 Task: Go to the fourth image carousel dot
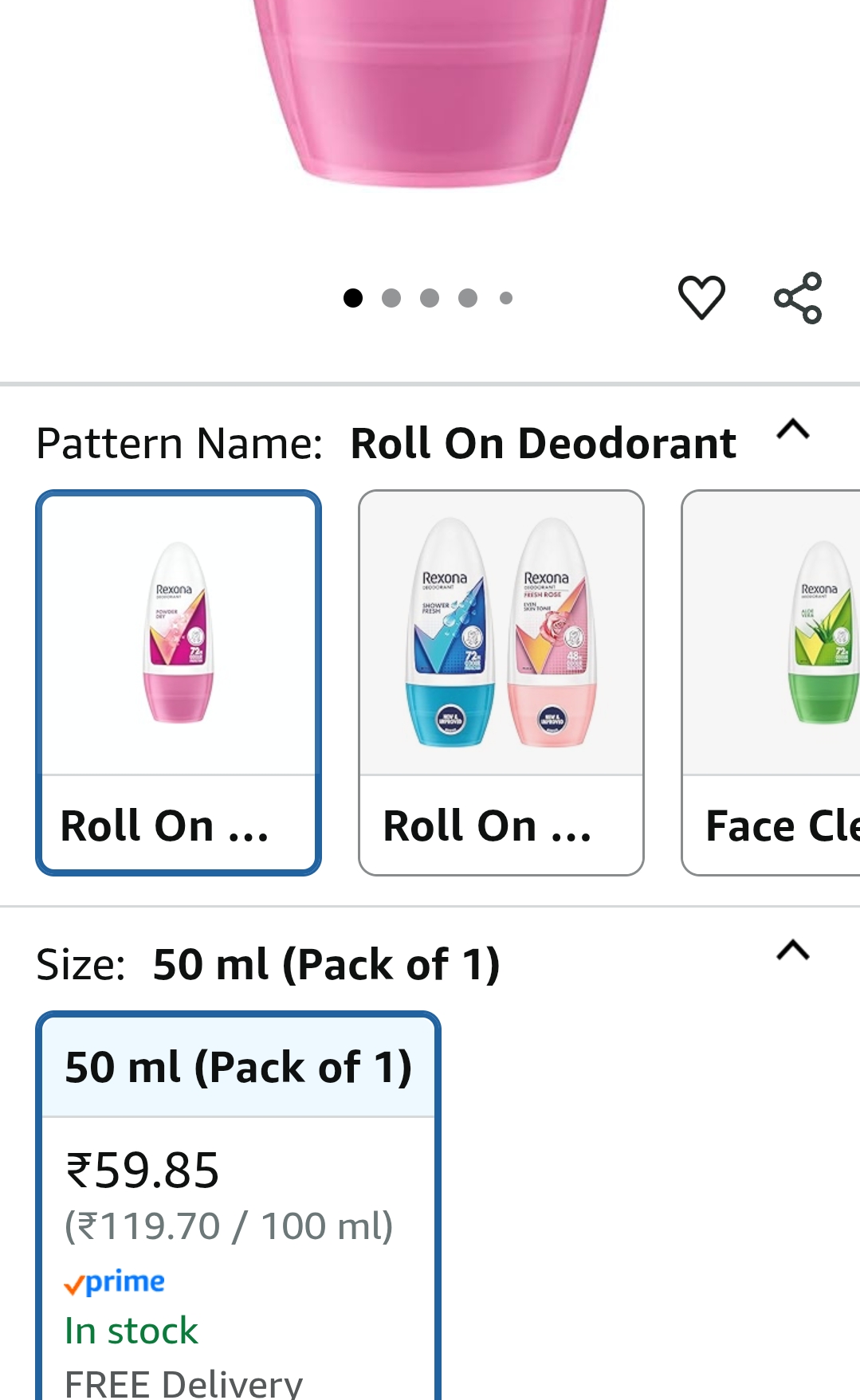(468, 298)
